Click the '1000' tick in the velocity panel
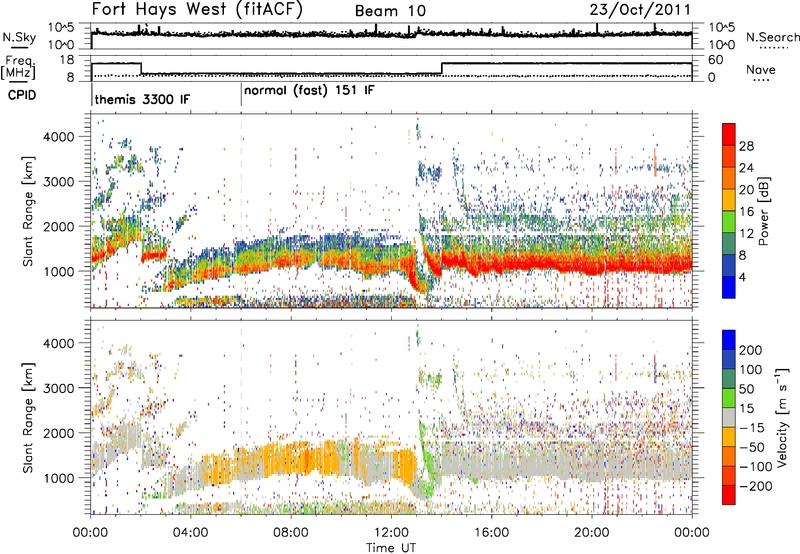The width and height of the screenshot is (800, 554). tap(58, 478)
